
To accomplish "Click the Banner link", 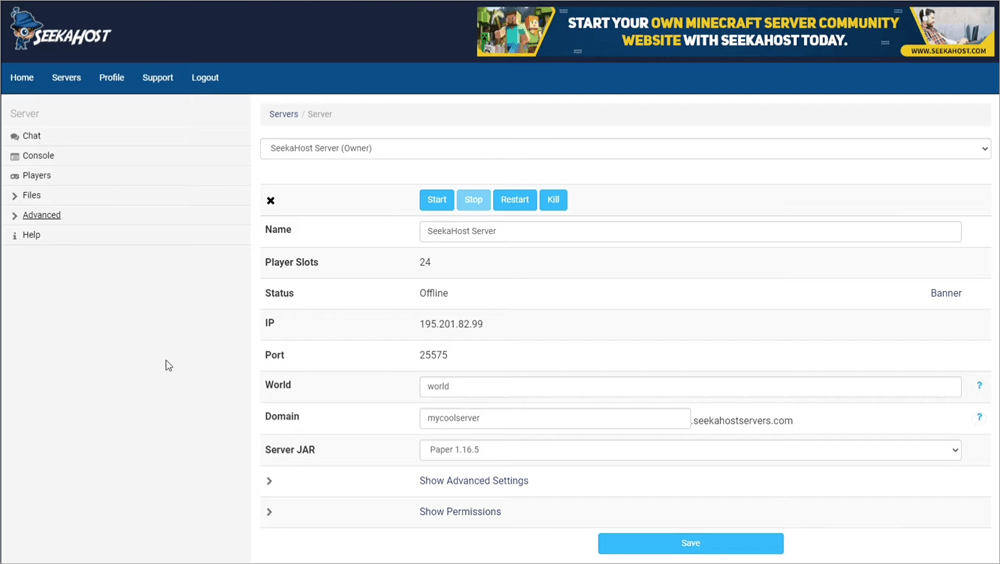I will (x=945, y=294).
